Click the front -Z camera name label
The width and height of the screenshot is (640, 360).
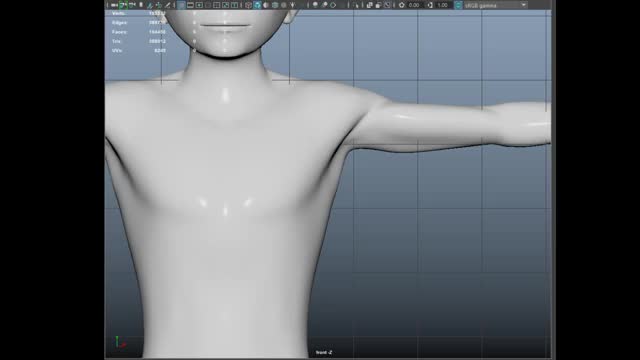click(324, 352)
